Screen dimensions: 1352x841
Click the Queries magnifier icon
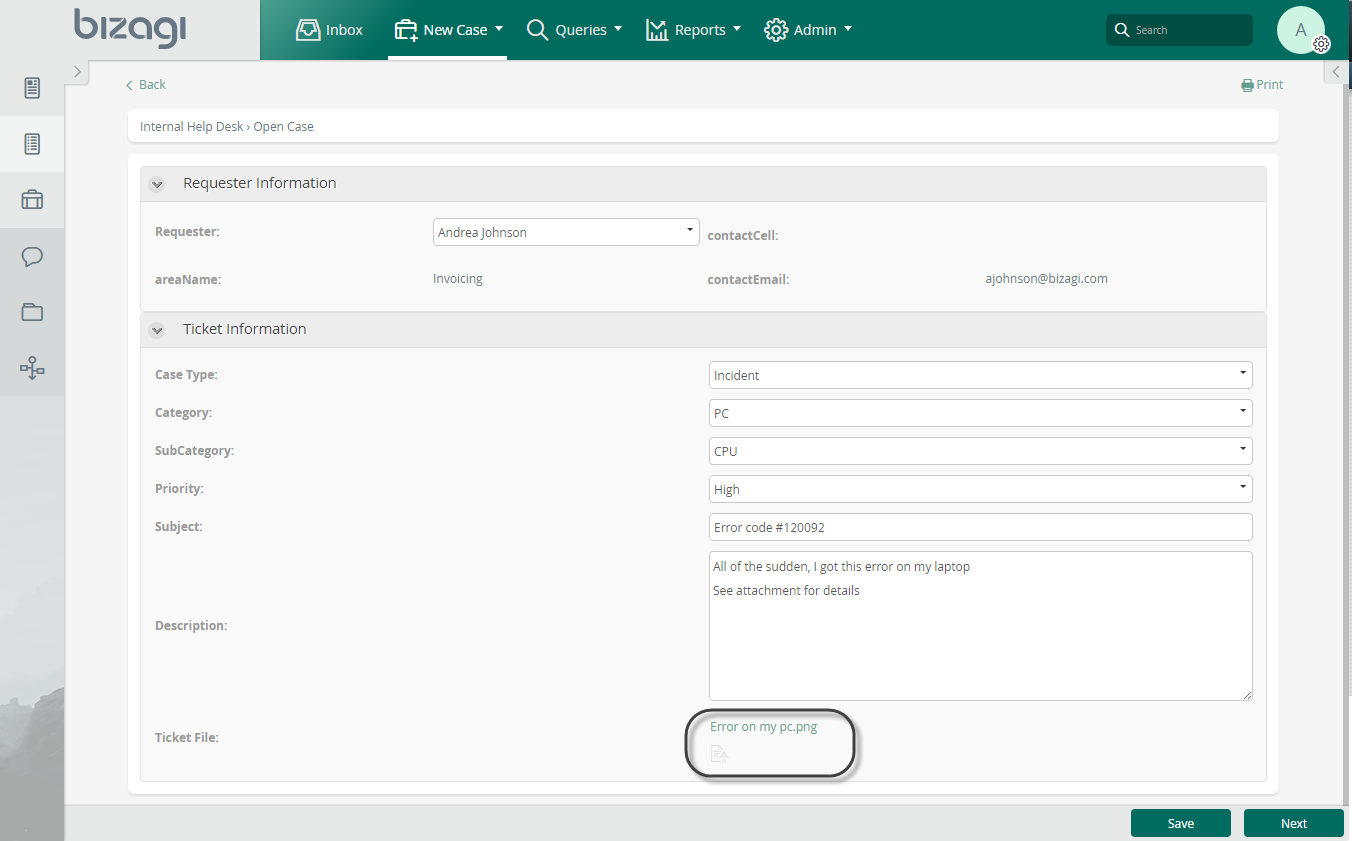pos(537,30)
